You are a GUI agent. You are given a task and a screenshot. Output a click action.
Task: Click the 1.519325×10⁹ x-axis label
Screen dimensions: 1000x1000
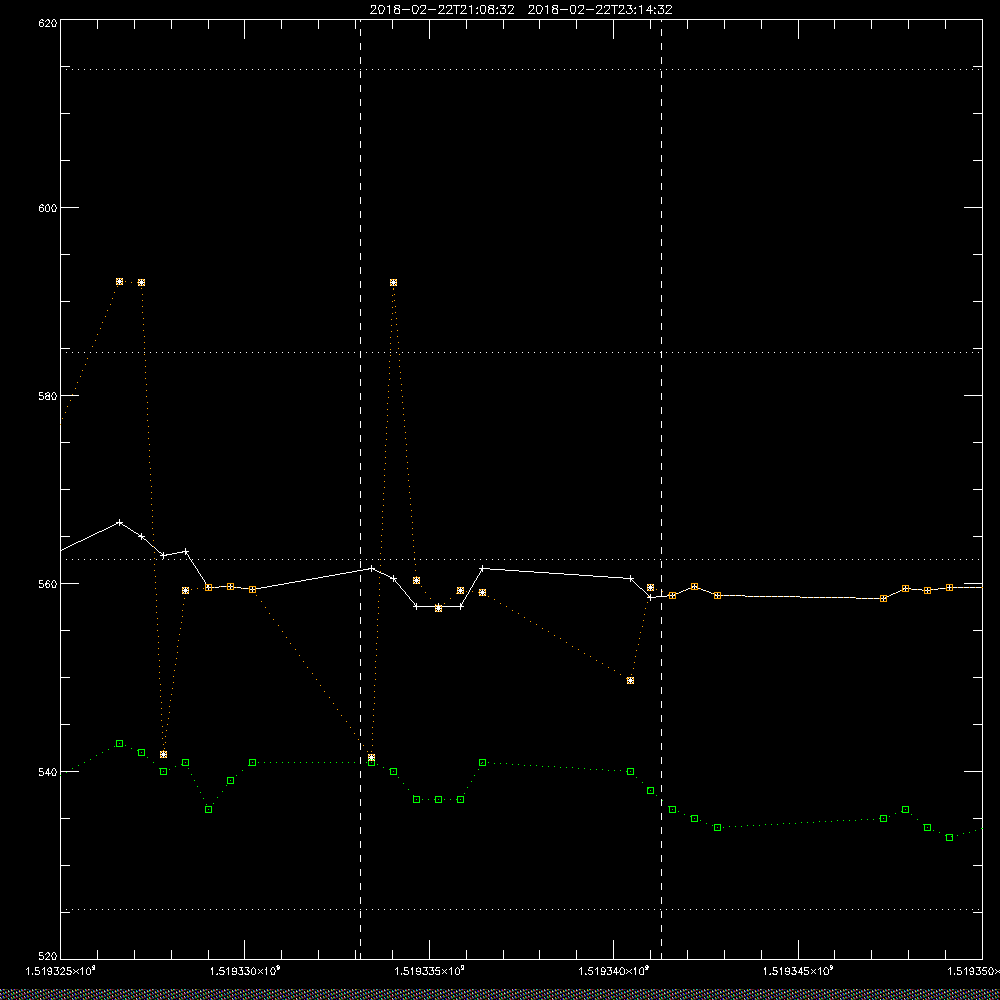click(61, 971)
